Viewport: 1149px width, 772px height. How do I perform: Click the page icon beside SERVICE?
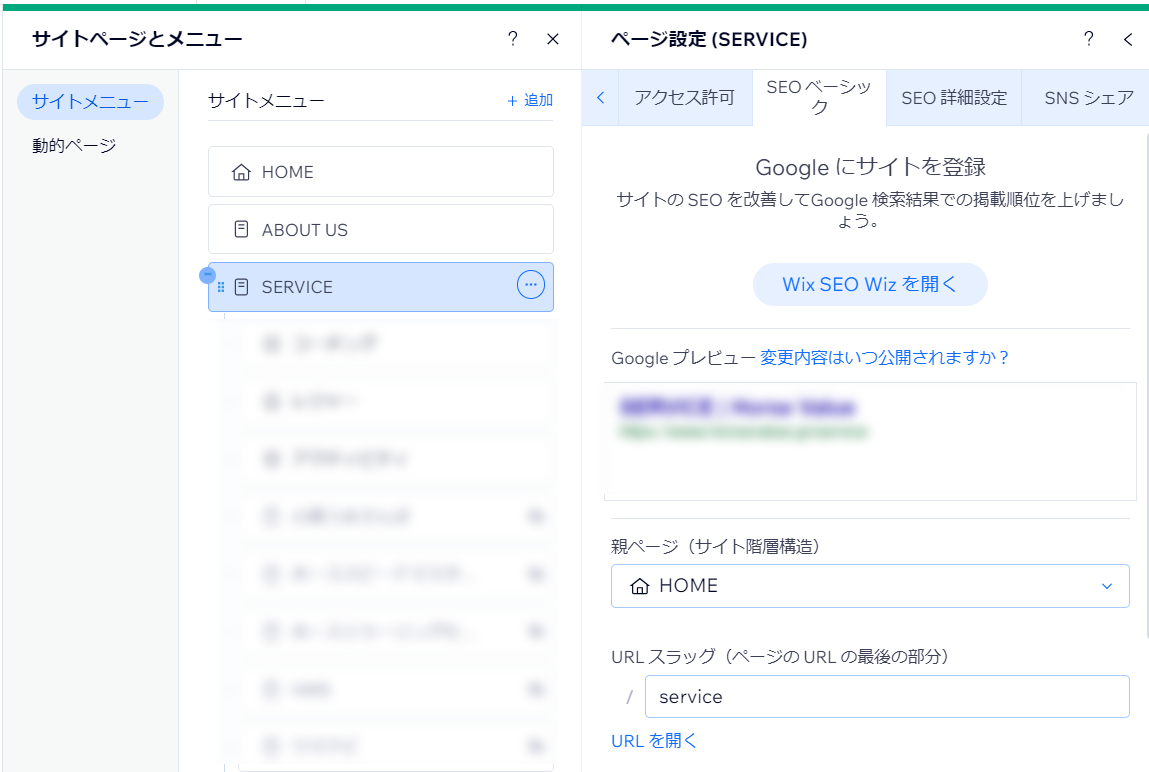pos(240,287)
